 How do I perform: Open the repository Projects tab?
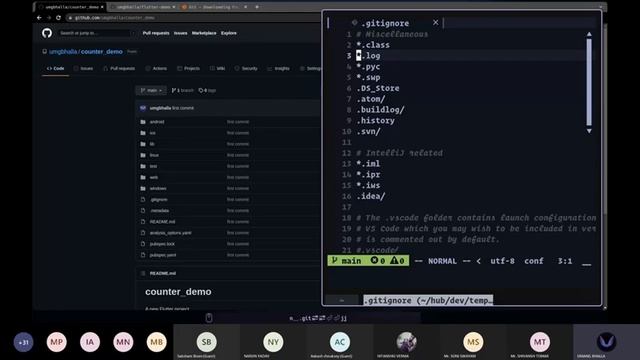[189, 69]
